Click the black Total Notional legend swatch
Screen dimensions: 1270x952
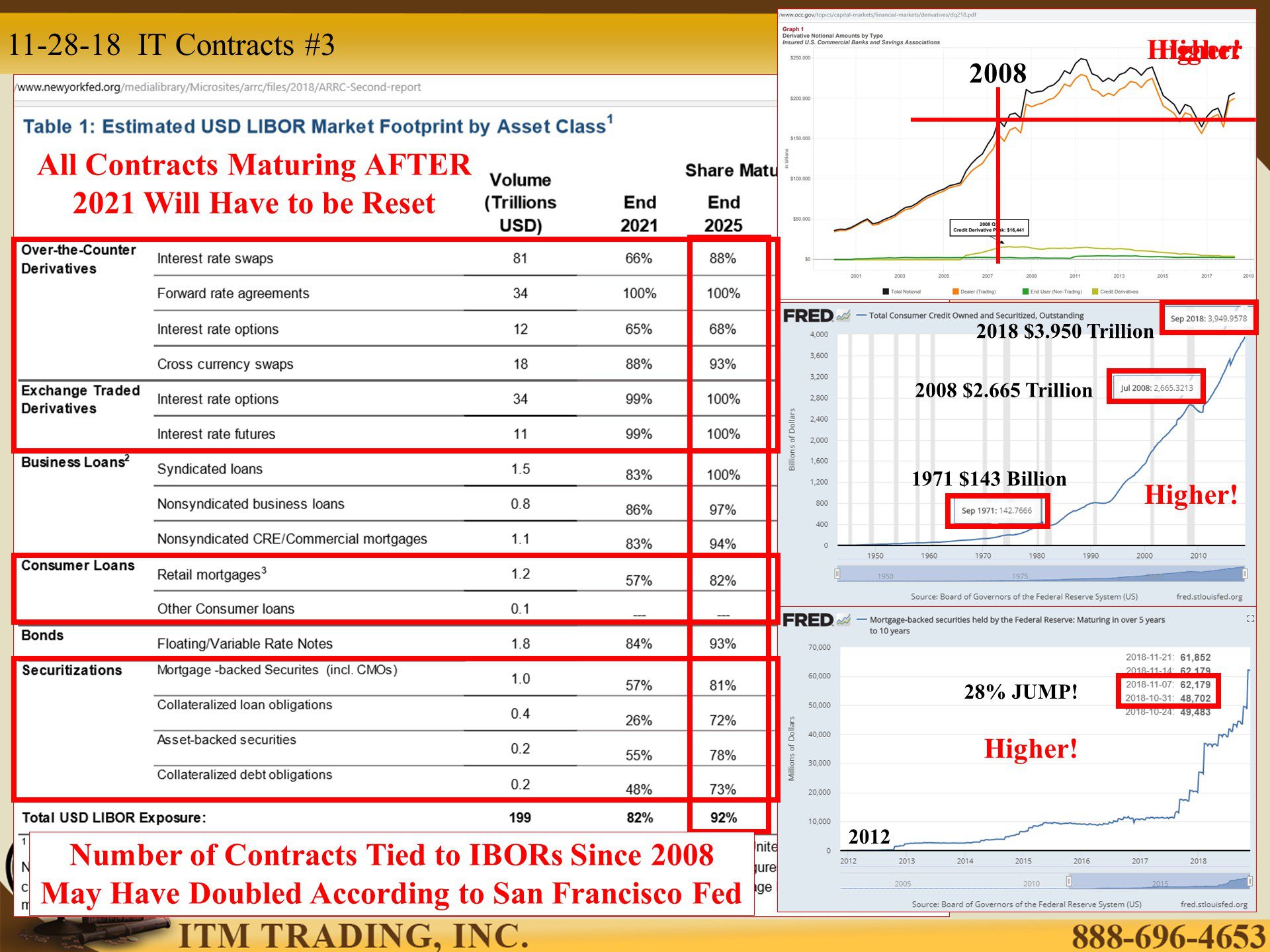pos(886,292)
